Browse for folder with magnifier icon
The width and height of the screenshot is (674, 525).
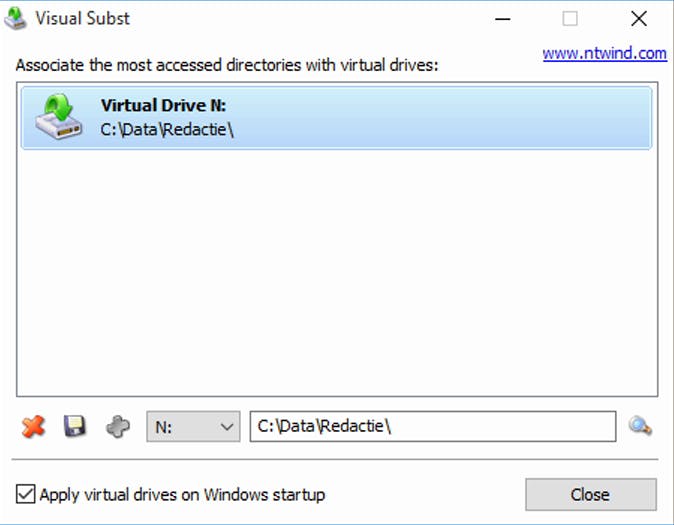click(x=640, y=426)
